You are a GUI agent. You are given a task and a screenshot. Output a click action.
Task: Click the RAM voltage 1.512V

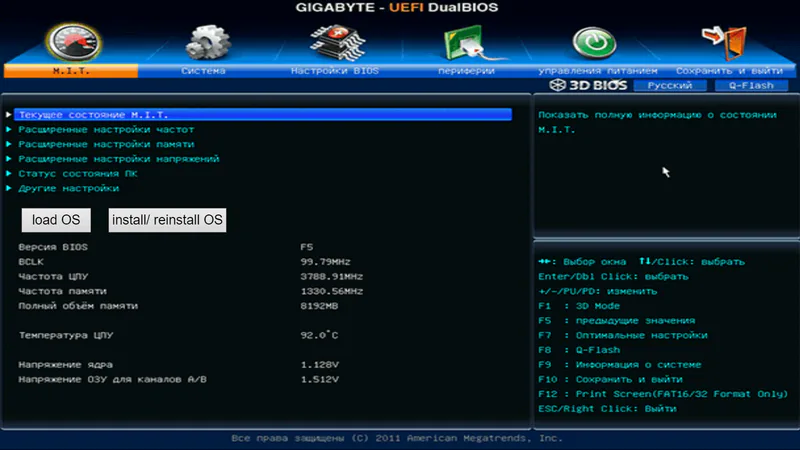pos(319,380)
